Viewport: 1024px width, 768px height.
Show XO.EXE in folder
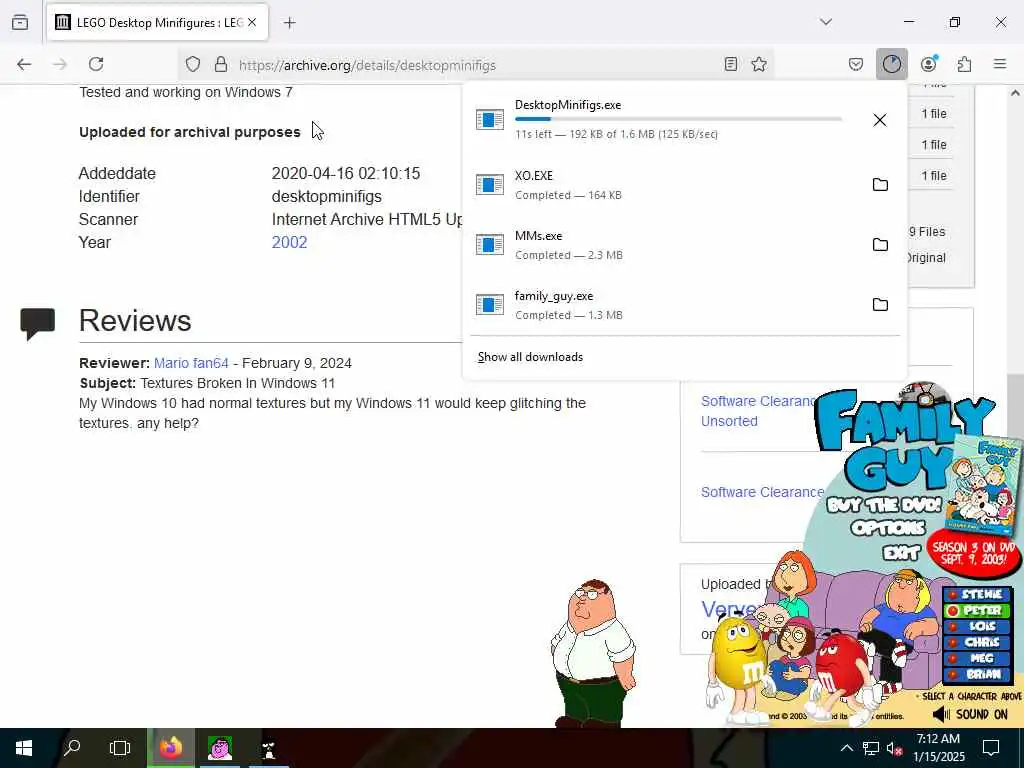[880, 185]
